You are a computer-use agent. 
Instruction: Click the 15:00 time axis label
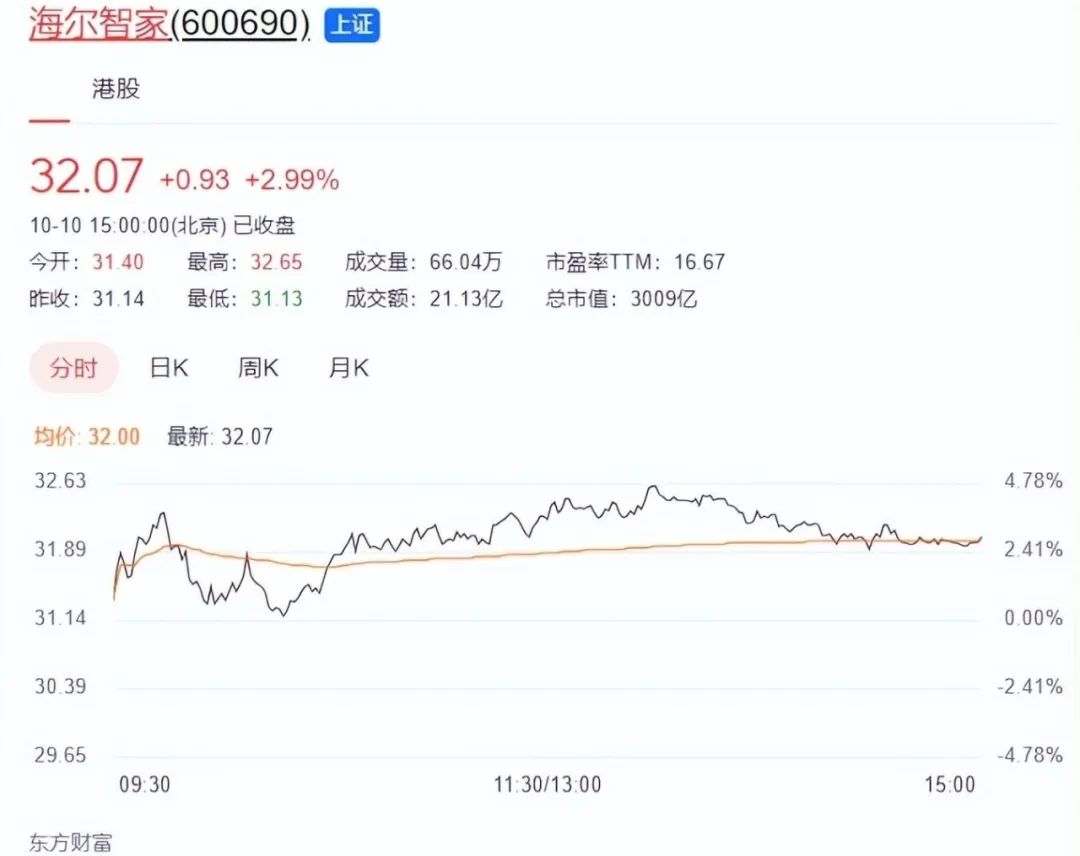pos(950,784)
